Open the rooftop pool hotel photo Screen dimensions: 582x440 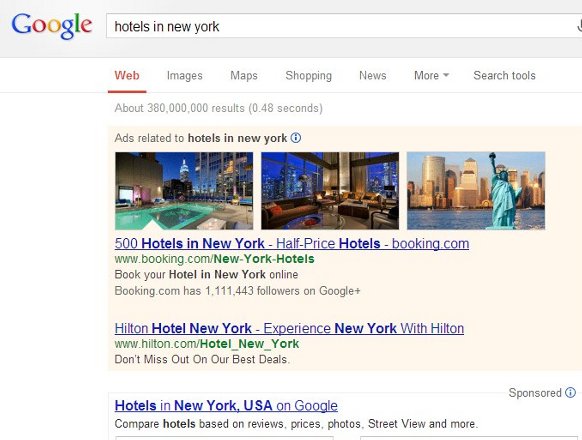point(184,190)
